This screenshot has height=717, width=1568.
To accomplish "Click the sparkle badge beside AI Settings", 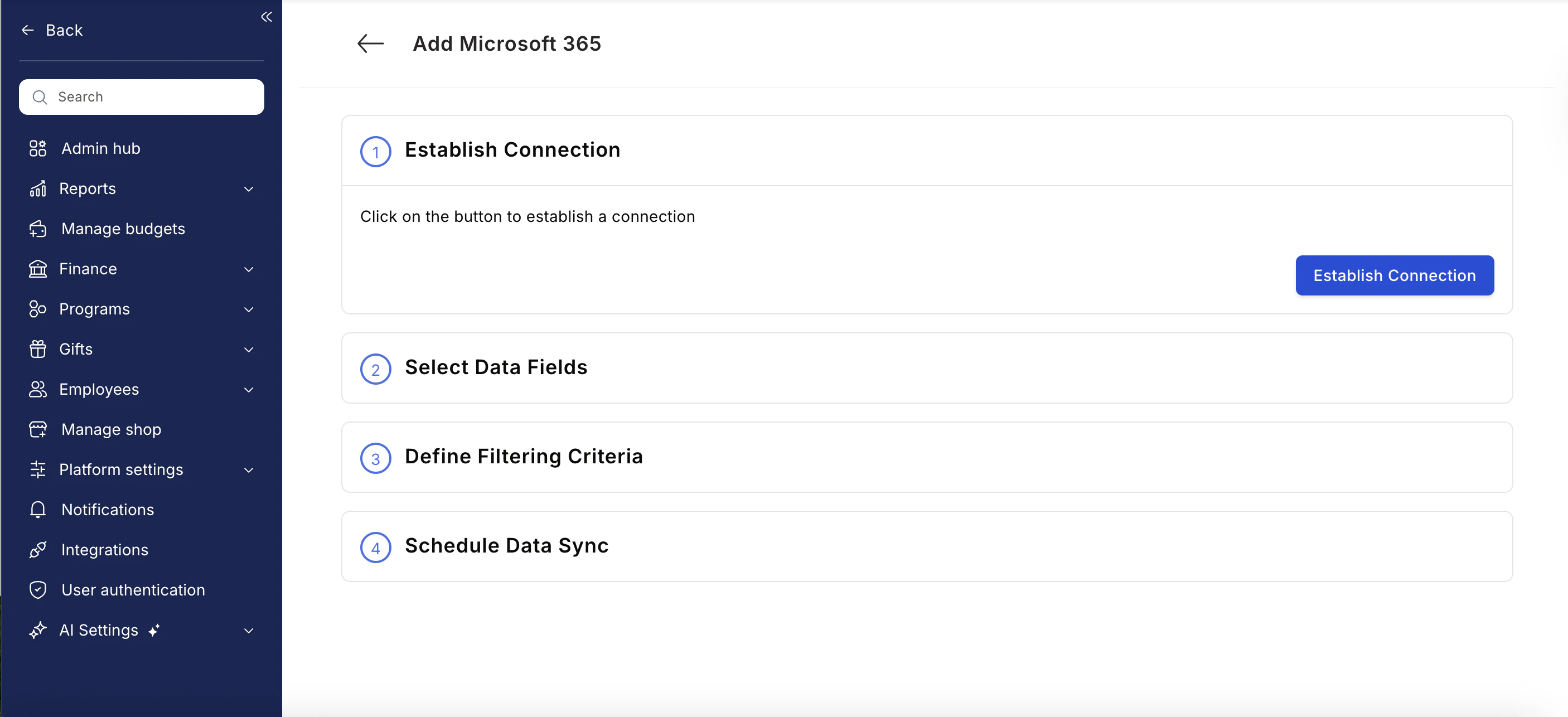I will (154, 630).
